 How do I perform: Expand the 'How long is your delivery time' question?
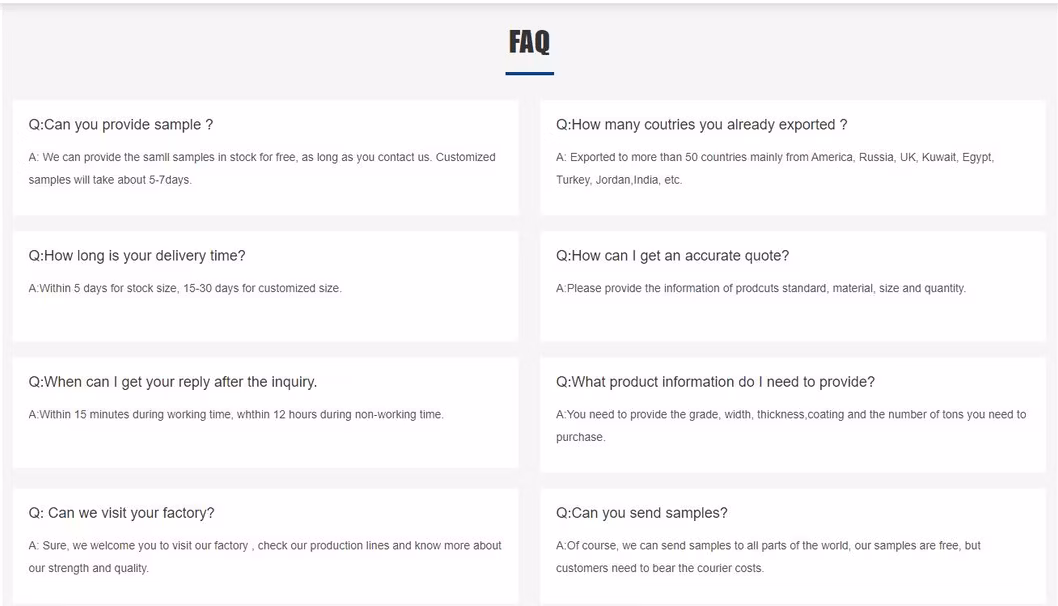pos(137,256)
